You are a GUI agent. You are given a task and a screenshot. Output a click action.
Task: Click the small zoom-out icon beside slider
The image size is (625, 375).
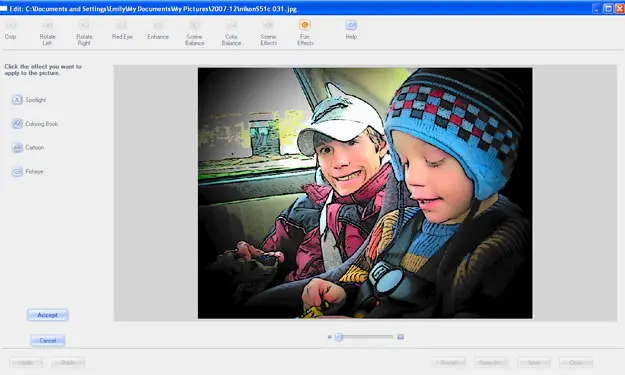(330, 337)
